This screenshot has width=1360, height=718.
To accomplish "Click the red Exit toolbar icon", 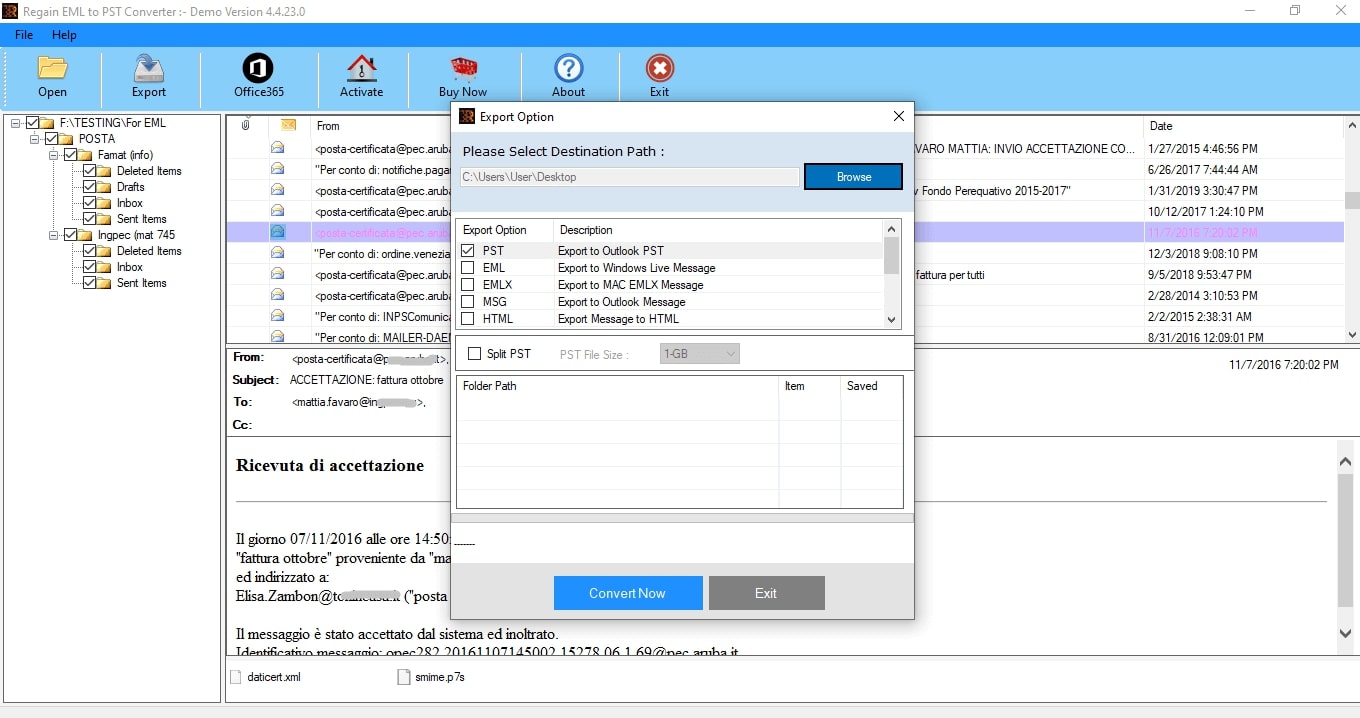I will (x=659, y=68).
